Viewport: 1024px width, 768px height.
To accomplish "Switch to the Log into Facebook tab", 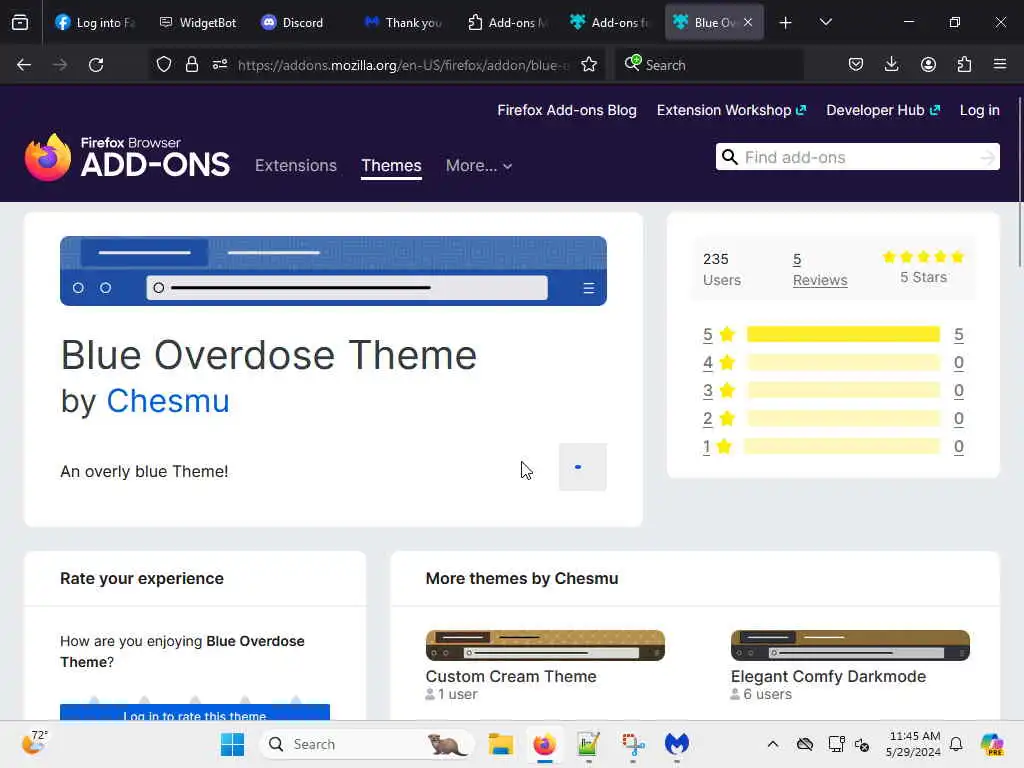I will pos(95,22).
